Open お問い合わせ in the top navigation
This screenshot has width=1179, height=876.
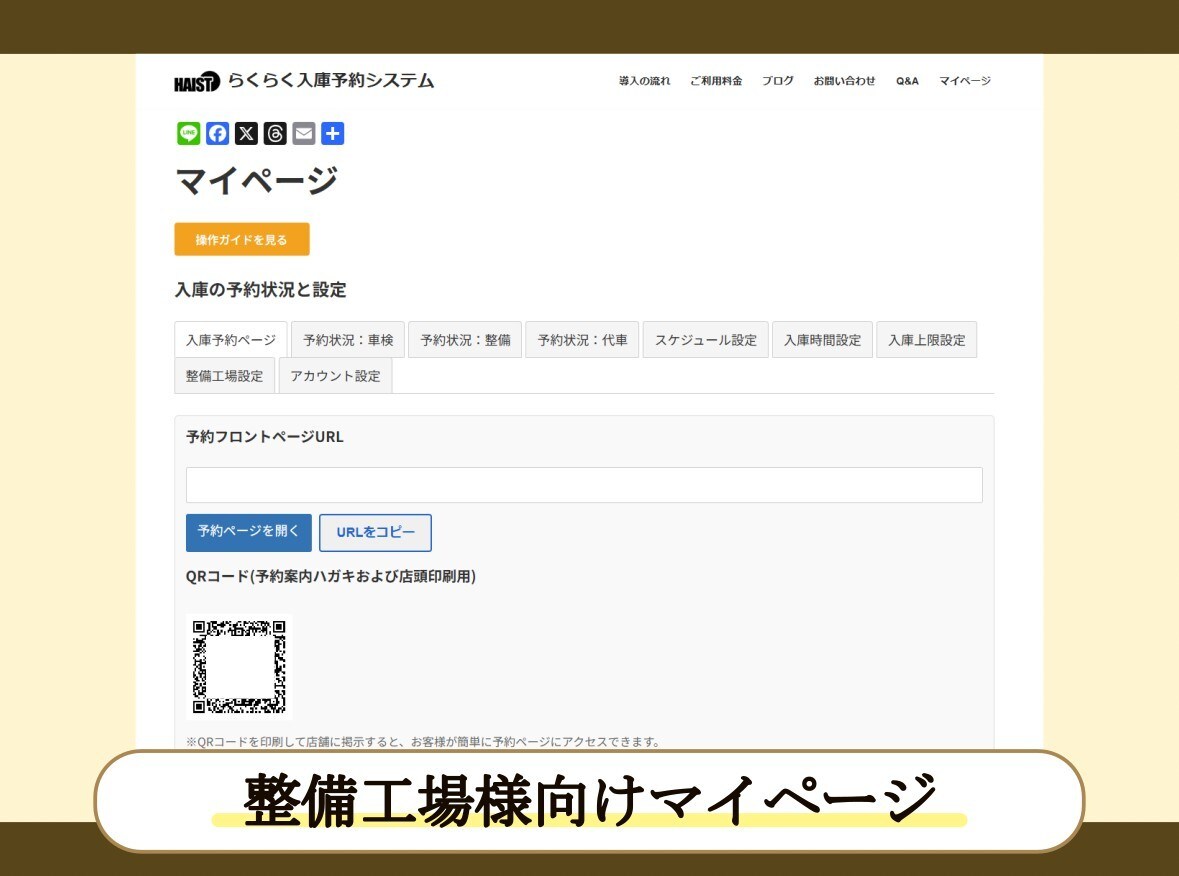pos(844,80)
